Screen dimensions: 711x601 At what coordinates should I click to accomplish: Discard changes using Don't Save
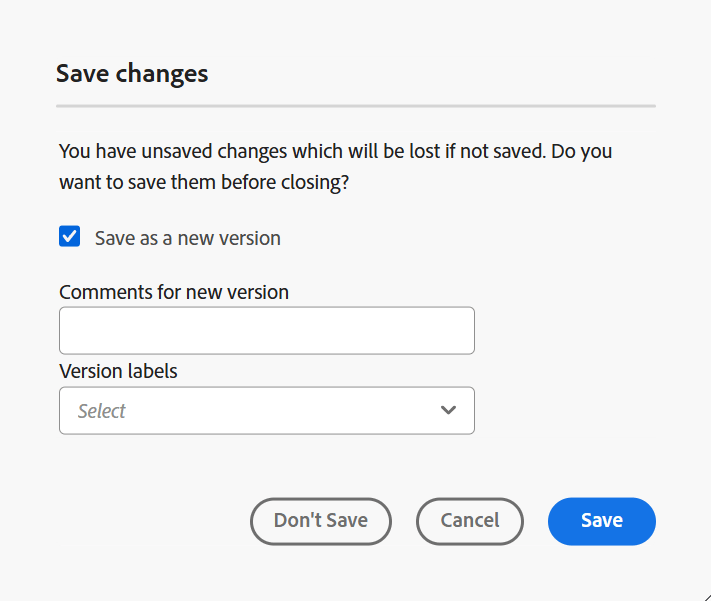point(320,520)
